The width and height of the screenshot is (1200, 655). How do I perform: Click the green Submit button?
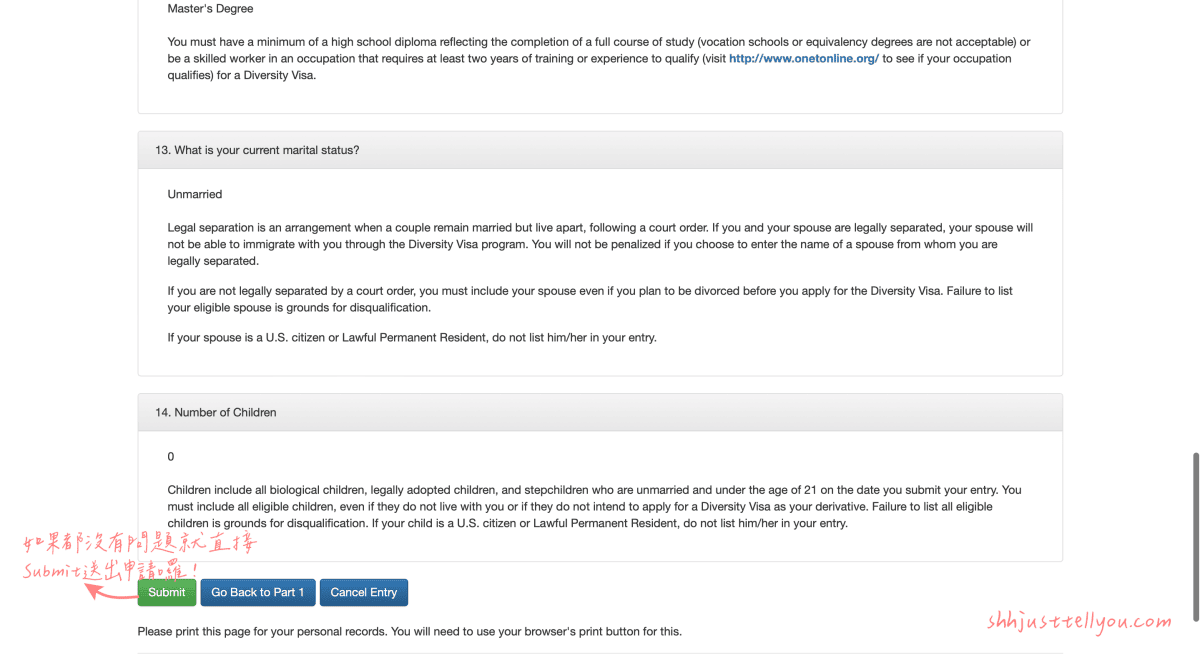167,592
